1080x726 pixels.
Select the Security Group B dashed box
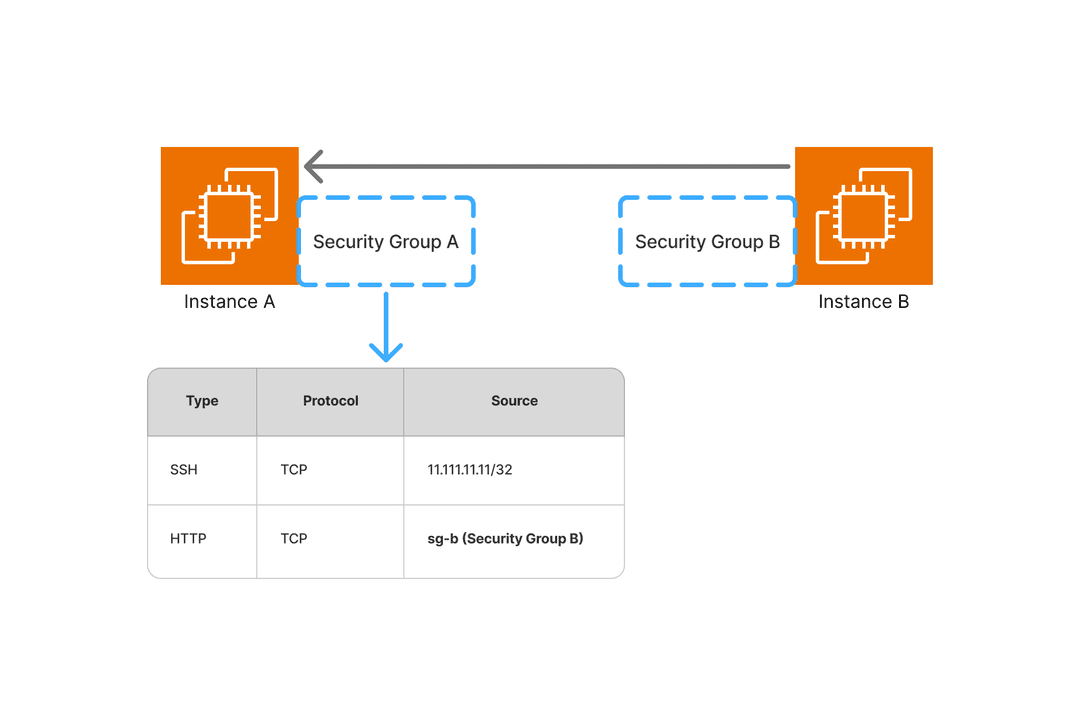[707, 242]
